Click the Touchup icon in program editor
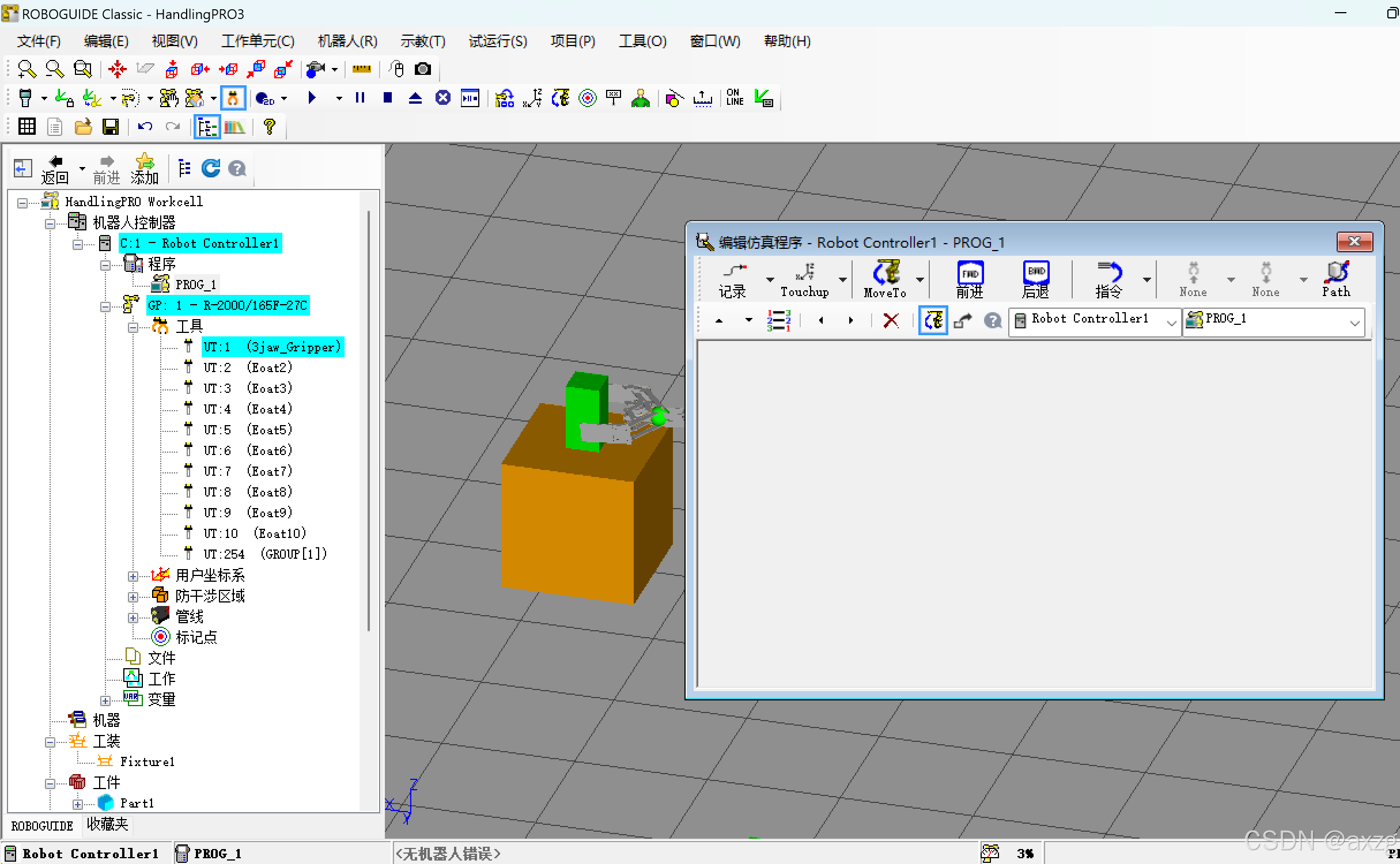The image size is (1400, 864). click(805, 279)
